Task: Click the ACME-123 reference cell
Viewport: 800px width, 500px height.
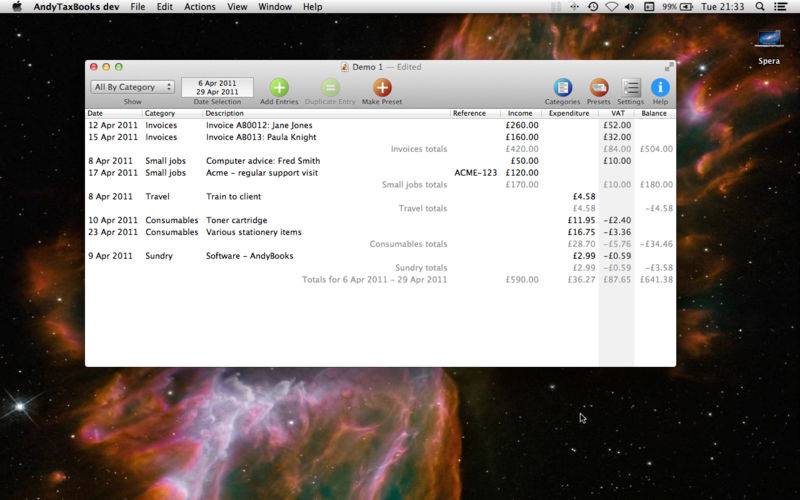Action: point(476,172)
